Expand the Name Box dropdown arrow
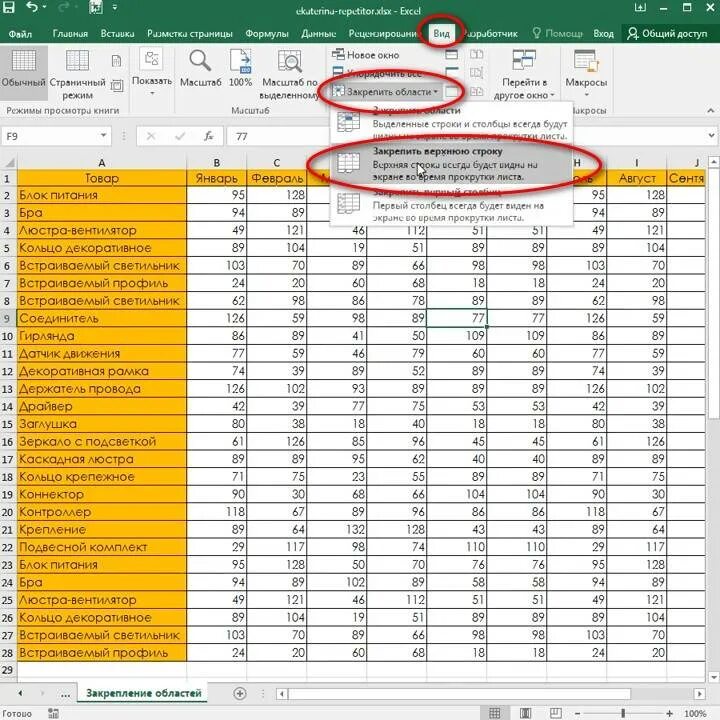720x720 pixels. coord(104,135)
